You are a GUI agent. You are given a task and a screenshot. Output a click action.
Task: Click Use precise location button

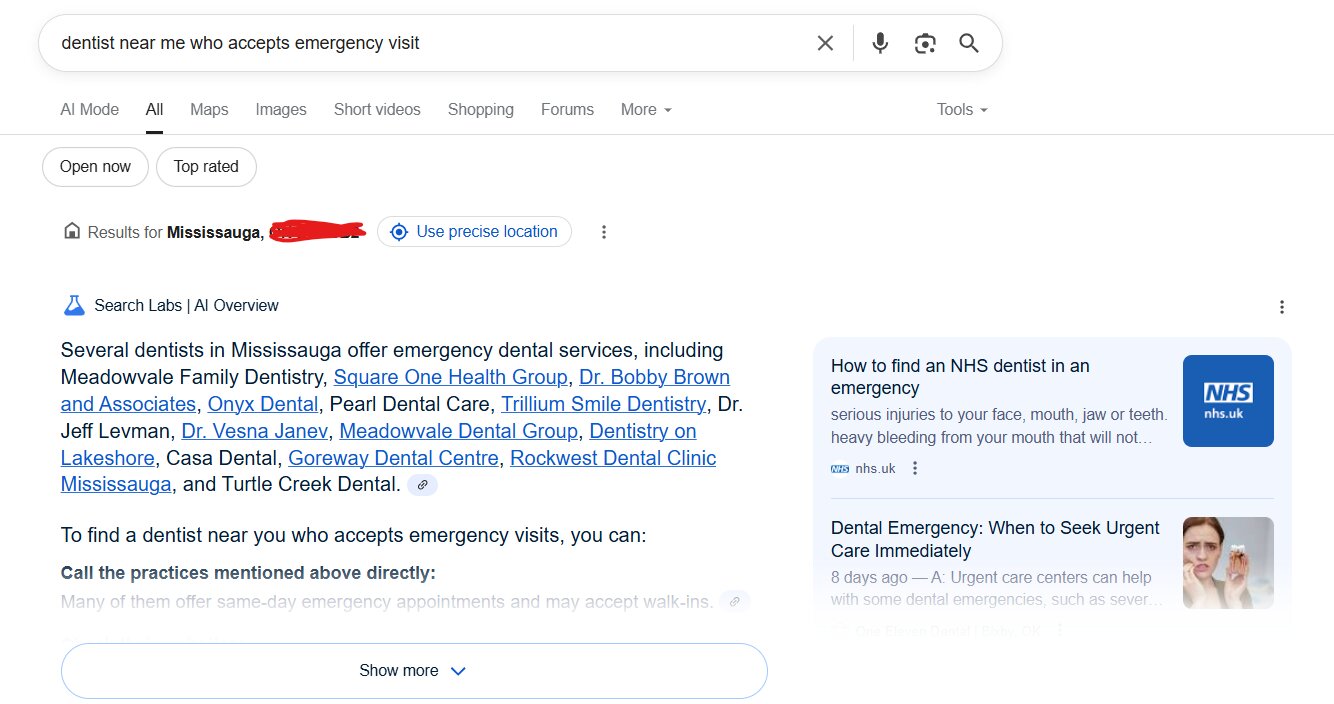point(474,232)
